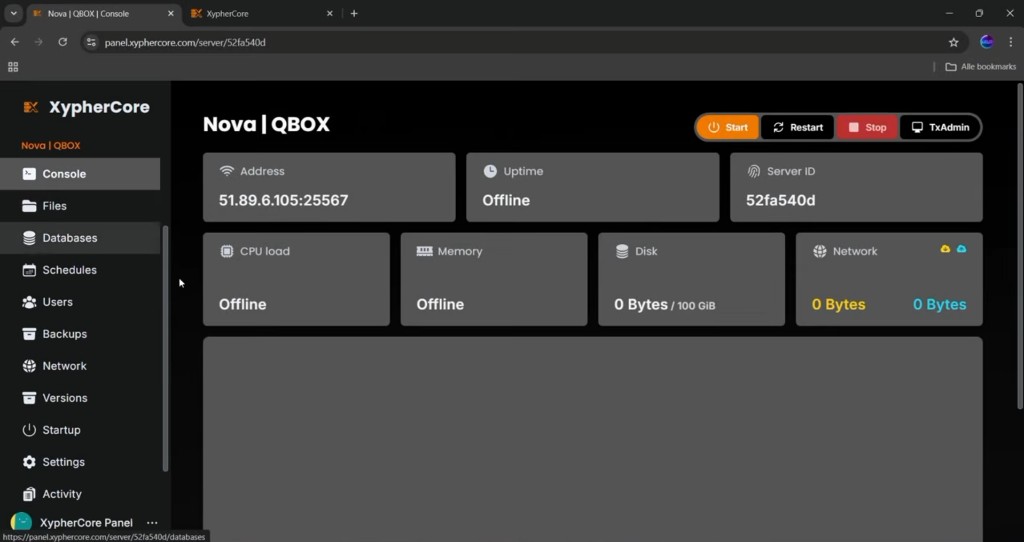
Task: Click the Settings gear icon
Action: pos(29,462)
